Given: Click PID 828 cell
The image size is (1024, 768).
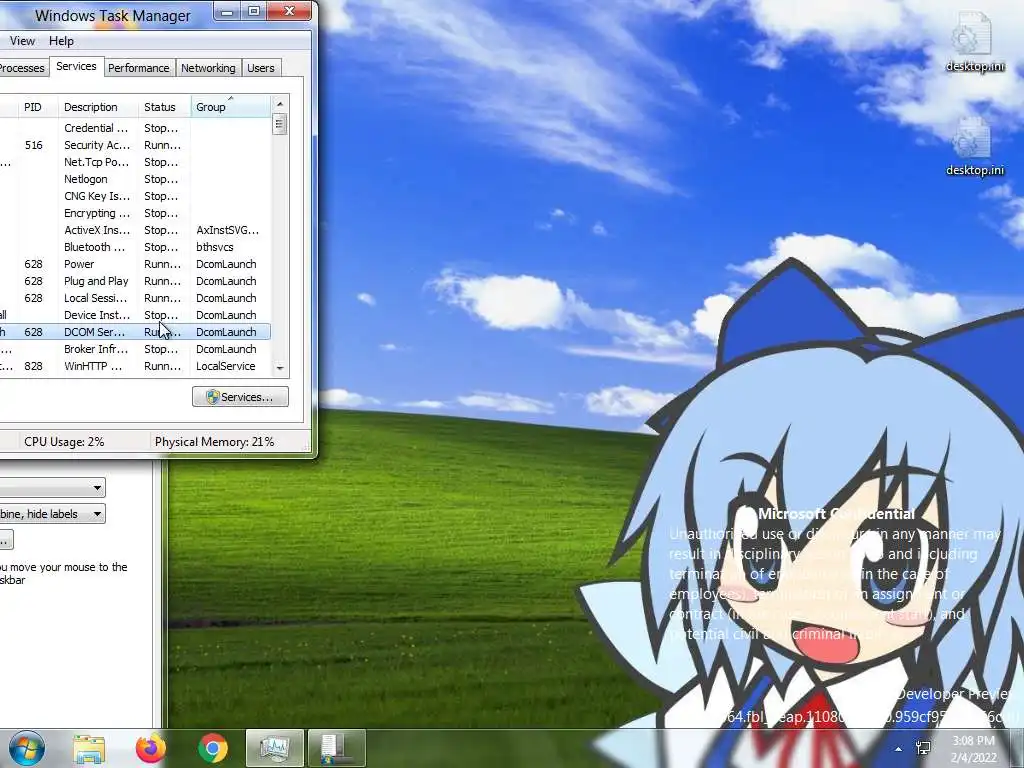Looking at the screenshot, I should pyautogui.click(x=34, y=366).
